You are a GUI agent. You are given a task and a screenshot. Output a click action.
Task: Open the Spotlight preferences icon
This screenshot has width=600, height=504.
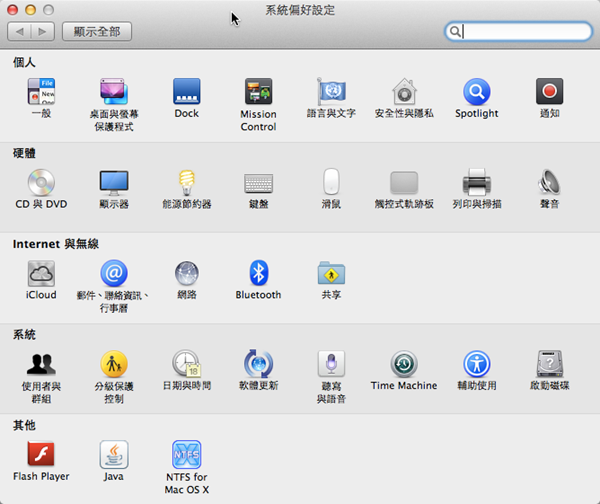pyautogui.click(x=476, y=92)
